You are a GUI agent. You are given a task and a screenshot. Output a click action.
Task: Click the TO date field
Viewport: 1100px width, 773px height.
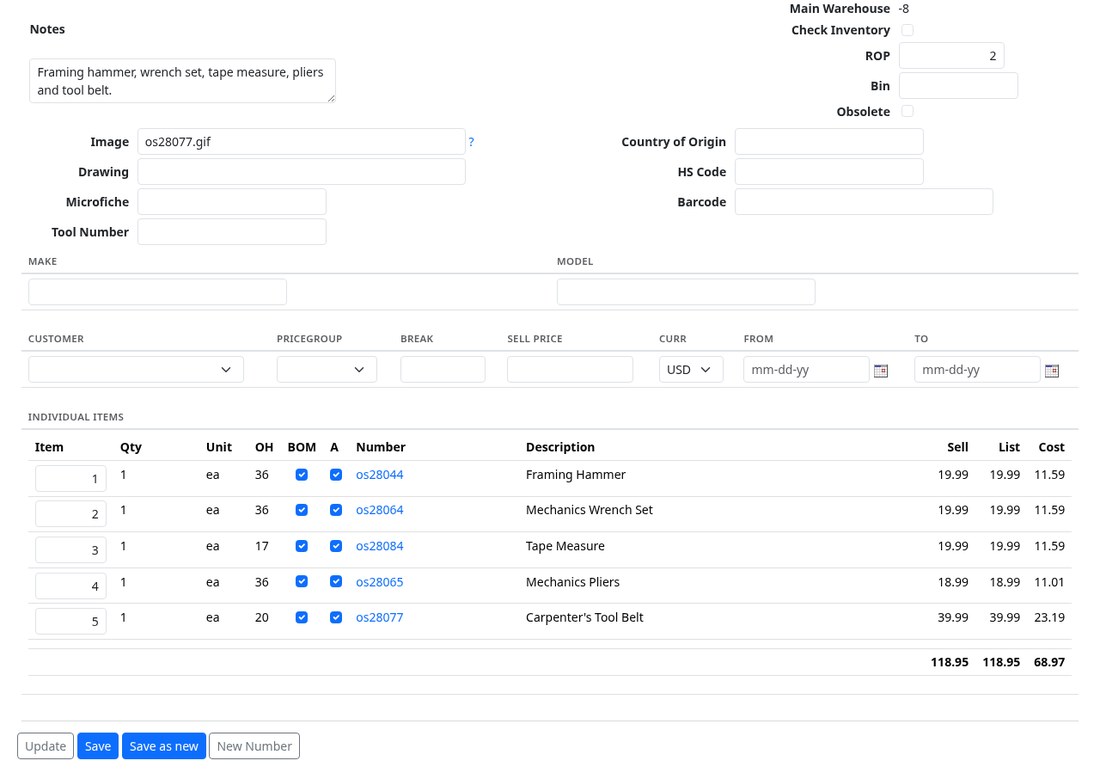point(977,370)
